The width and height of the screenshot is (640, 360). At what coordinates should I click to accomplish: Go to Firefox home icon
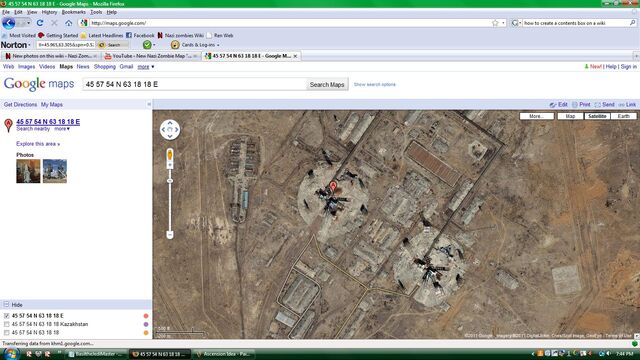coord(69,23)
